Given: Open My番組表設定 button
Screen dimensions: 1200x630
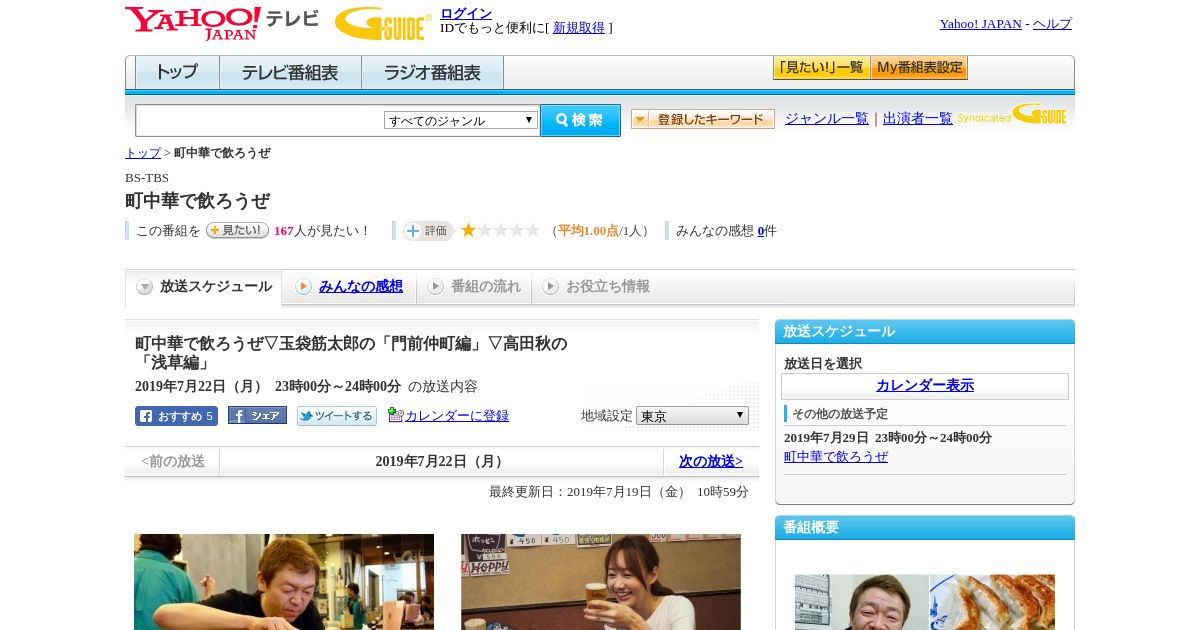Looking at the screenshot, I should pyautogui.click(x=919, y=68).
